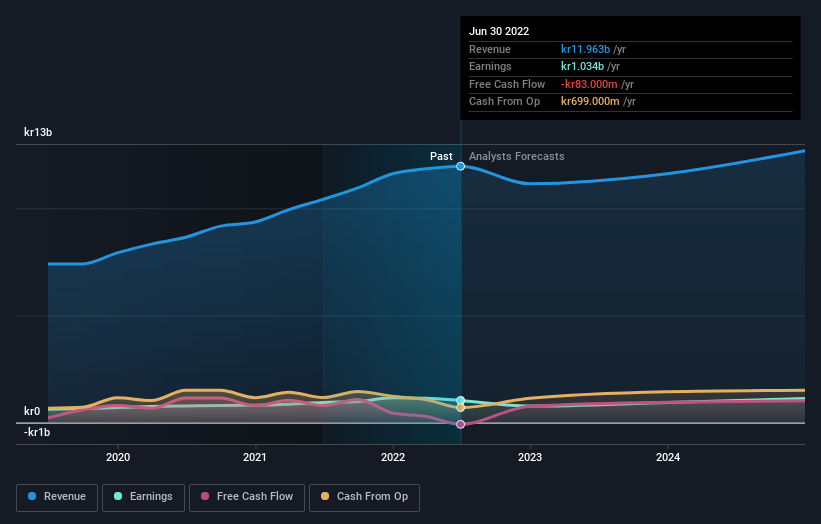Click the Free Cash Flow label in tooltip
Image resolution: width=821 pixels, height=524 pixels.
click(507, 84)
